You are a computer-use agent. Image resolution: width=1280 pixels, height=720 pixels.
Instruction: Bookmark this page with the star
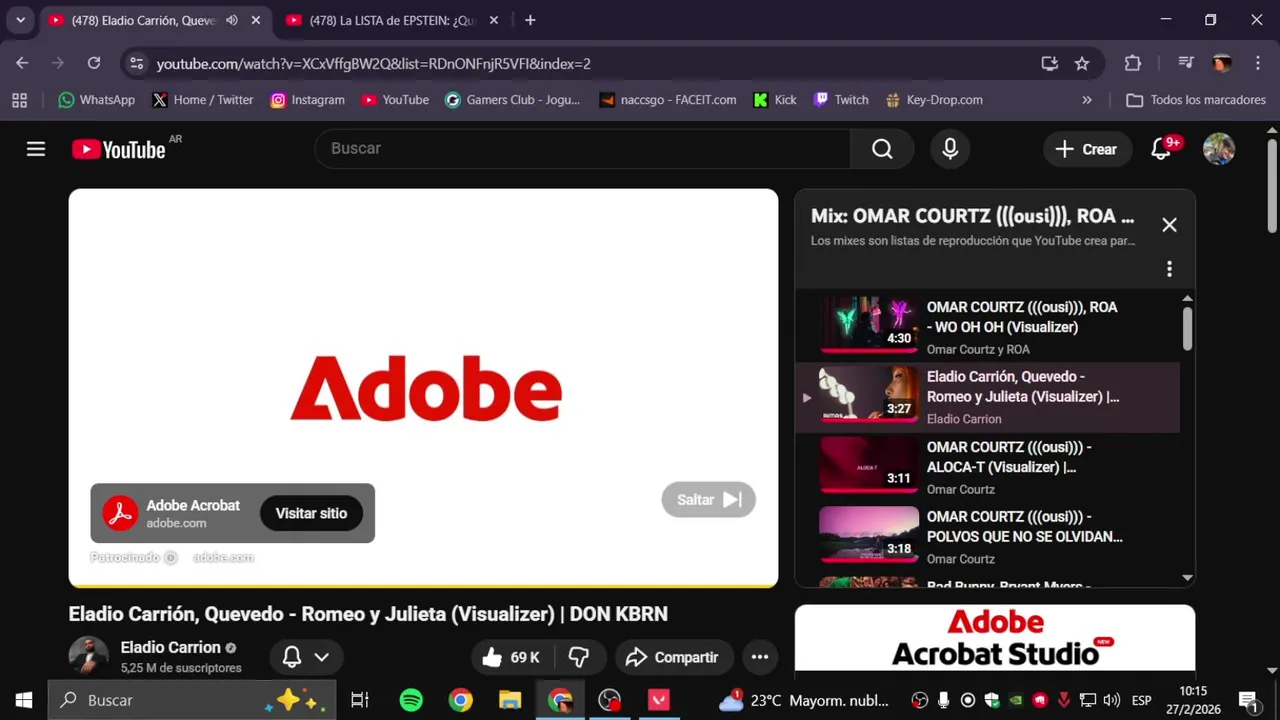click(x=1082, y=63)
